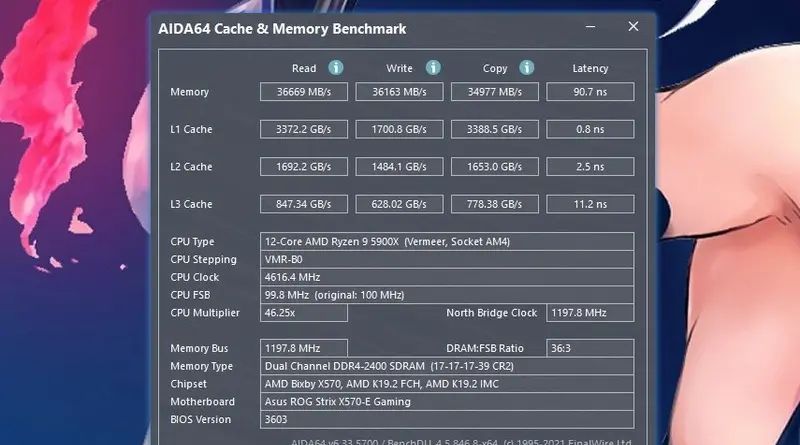Select L2 Cache write value 1484.1 GB/s
The image size is (800, 445).
tap(399, 166)
